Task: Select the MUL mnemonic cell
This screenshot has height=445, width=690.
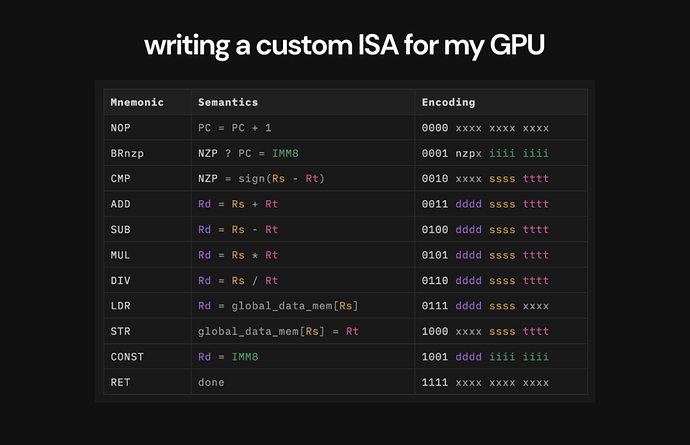Action: coord(121,255)
